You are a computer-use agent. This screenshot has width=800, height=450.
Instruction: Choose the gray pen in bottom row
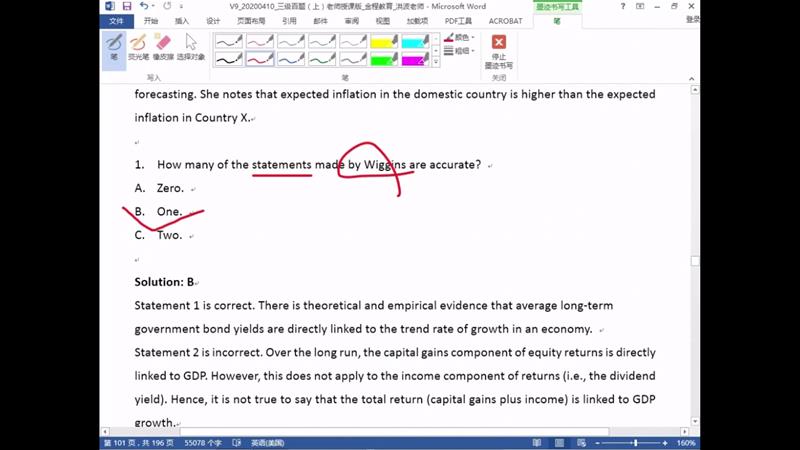coord(353,59)
